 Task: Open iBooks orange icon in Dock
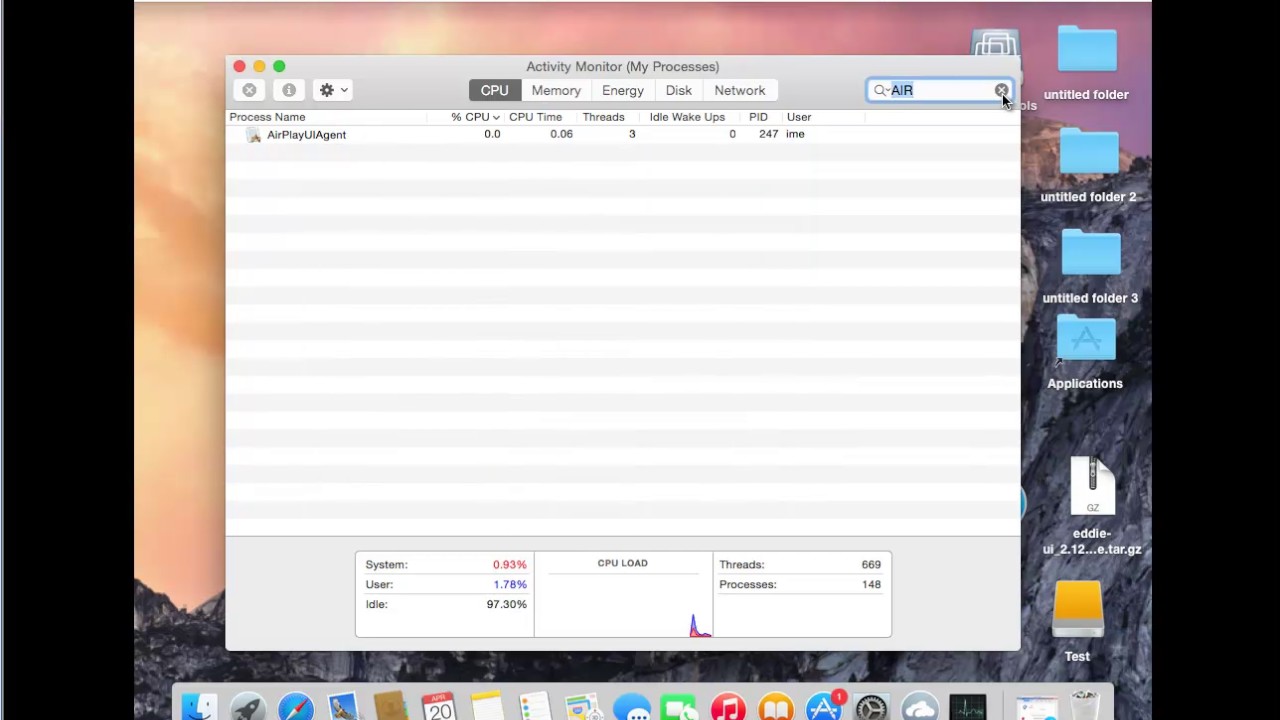point(776,707)
